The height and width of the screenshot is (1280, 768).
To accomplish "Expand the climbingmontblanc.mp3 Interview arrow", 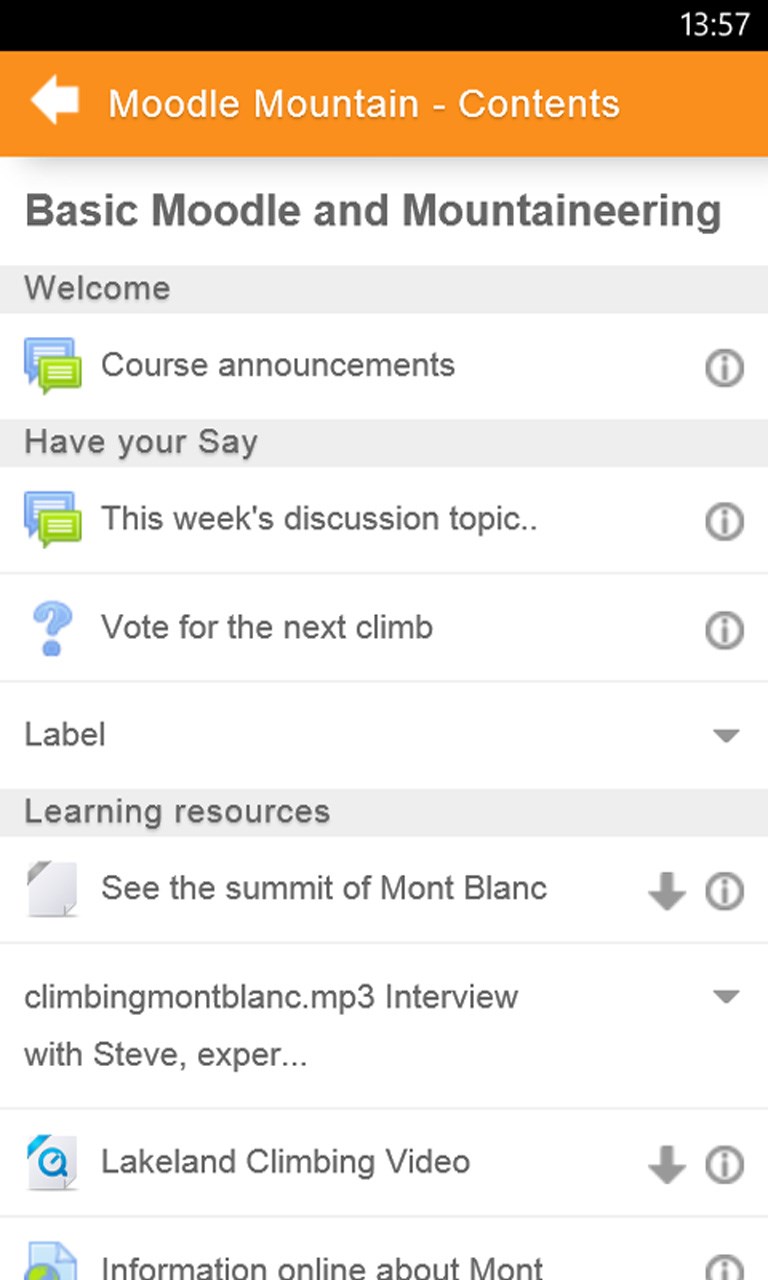I will [726, 997].
